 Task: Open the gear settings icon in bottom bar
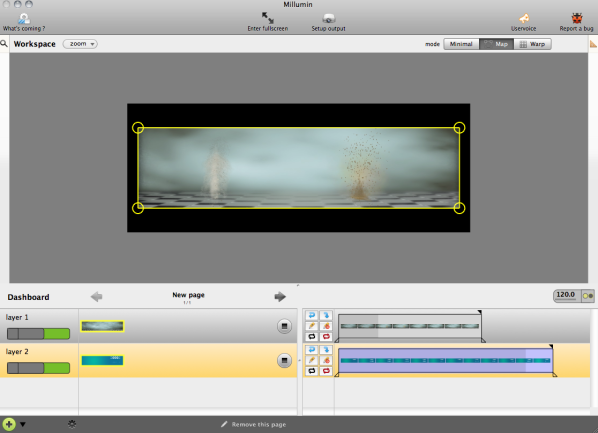point(72,424)
